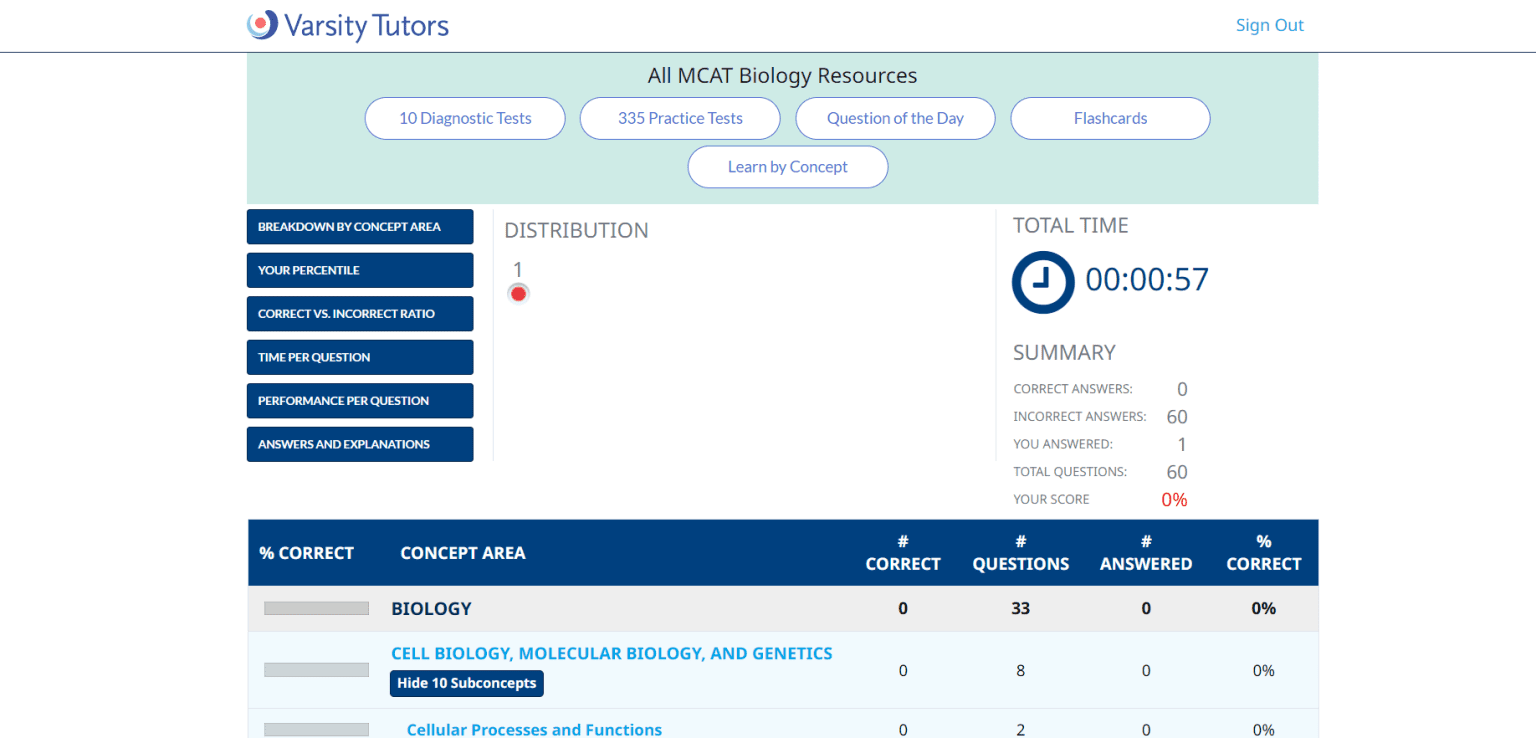Viewport: 1536px width, 738px height.
Task: Expand Cellular Processes and Functions row
Action: pyautogui.click(x=534, y=729)
